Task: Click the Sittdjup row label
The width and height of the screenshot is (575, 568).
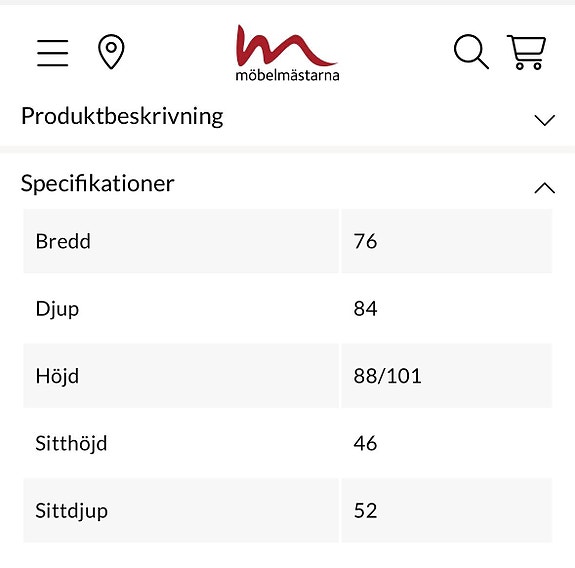Action: 72,511
